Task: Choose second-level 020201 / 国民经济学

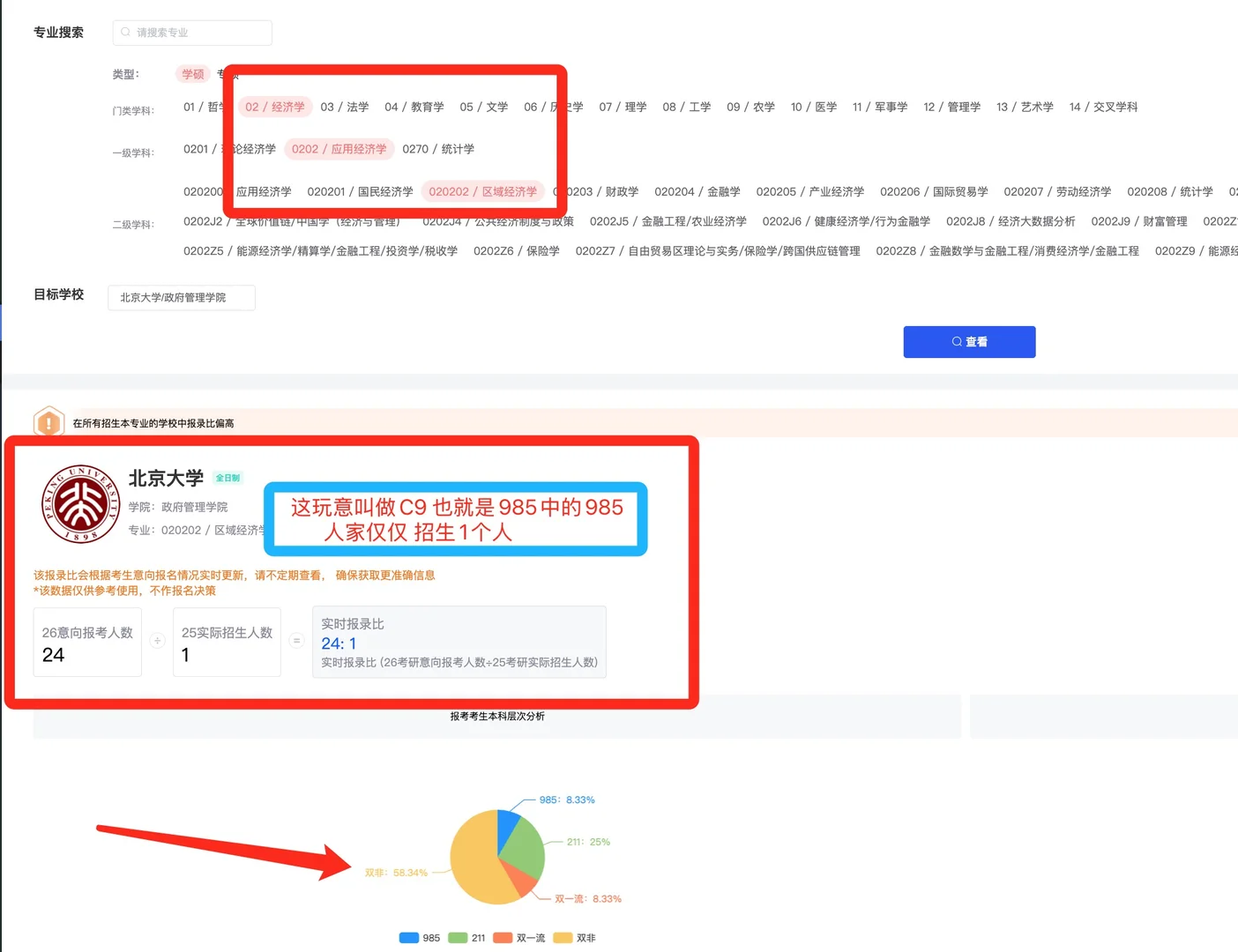Action: [x=360, y=191]
